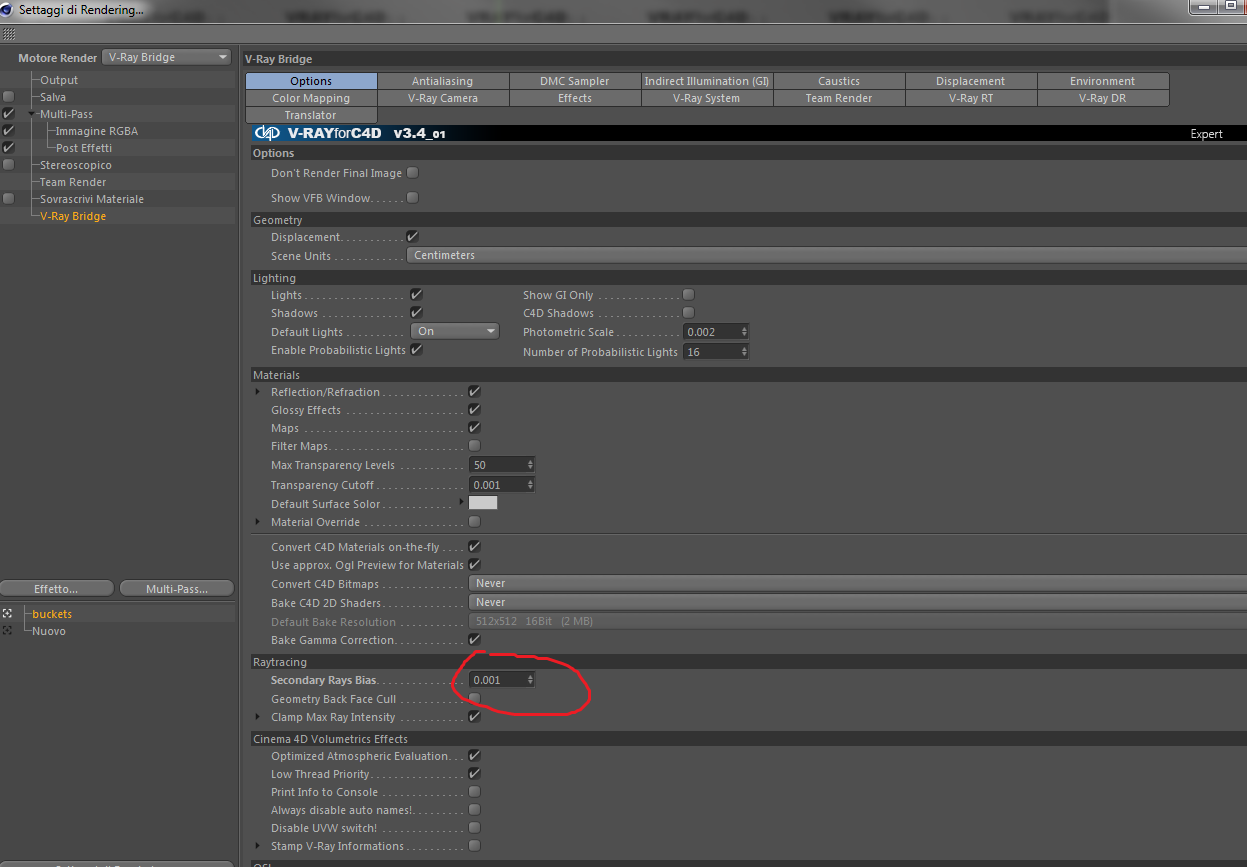Select Salva in the settings tree
Screen dimensions: 1247x867
click(x=53, y=97)
